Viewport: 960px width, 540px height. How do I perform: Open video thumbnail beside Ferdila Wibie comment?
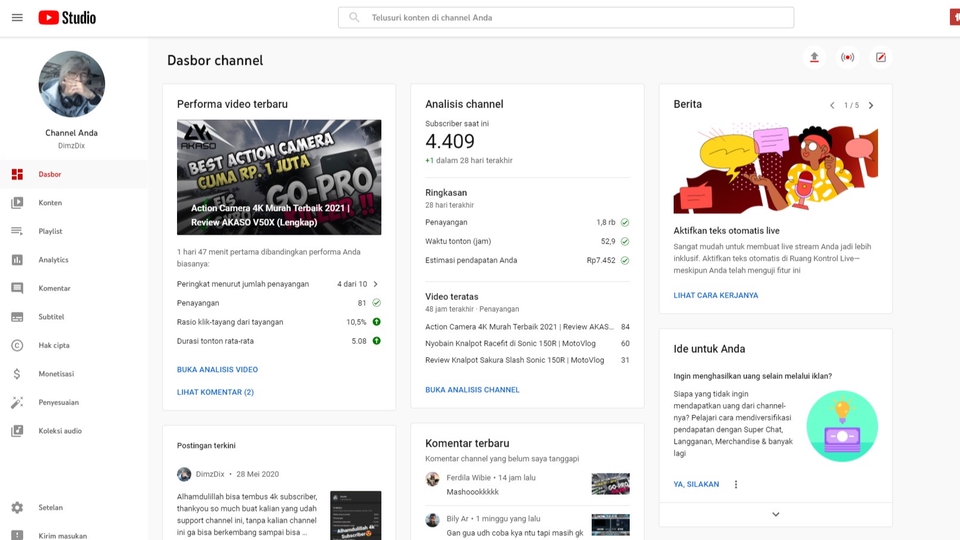click(610, 484)
